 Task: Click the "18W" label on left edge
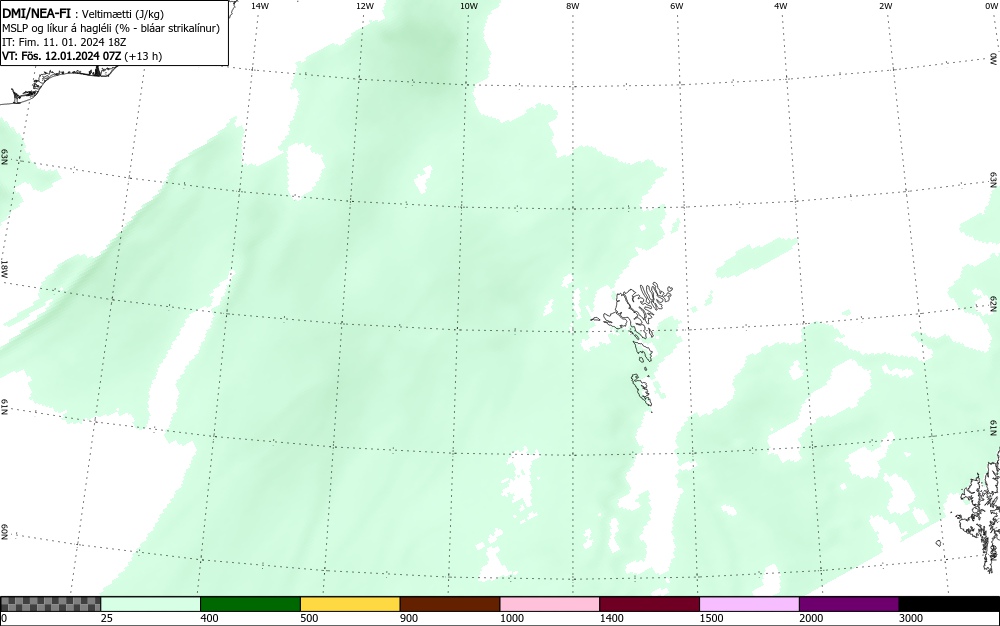[x=4, y=268]
